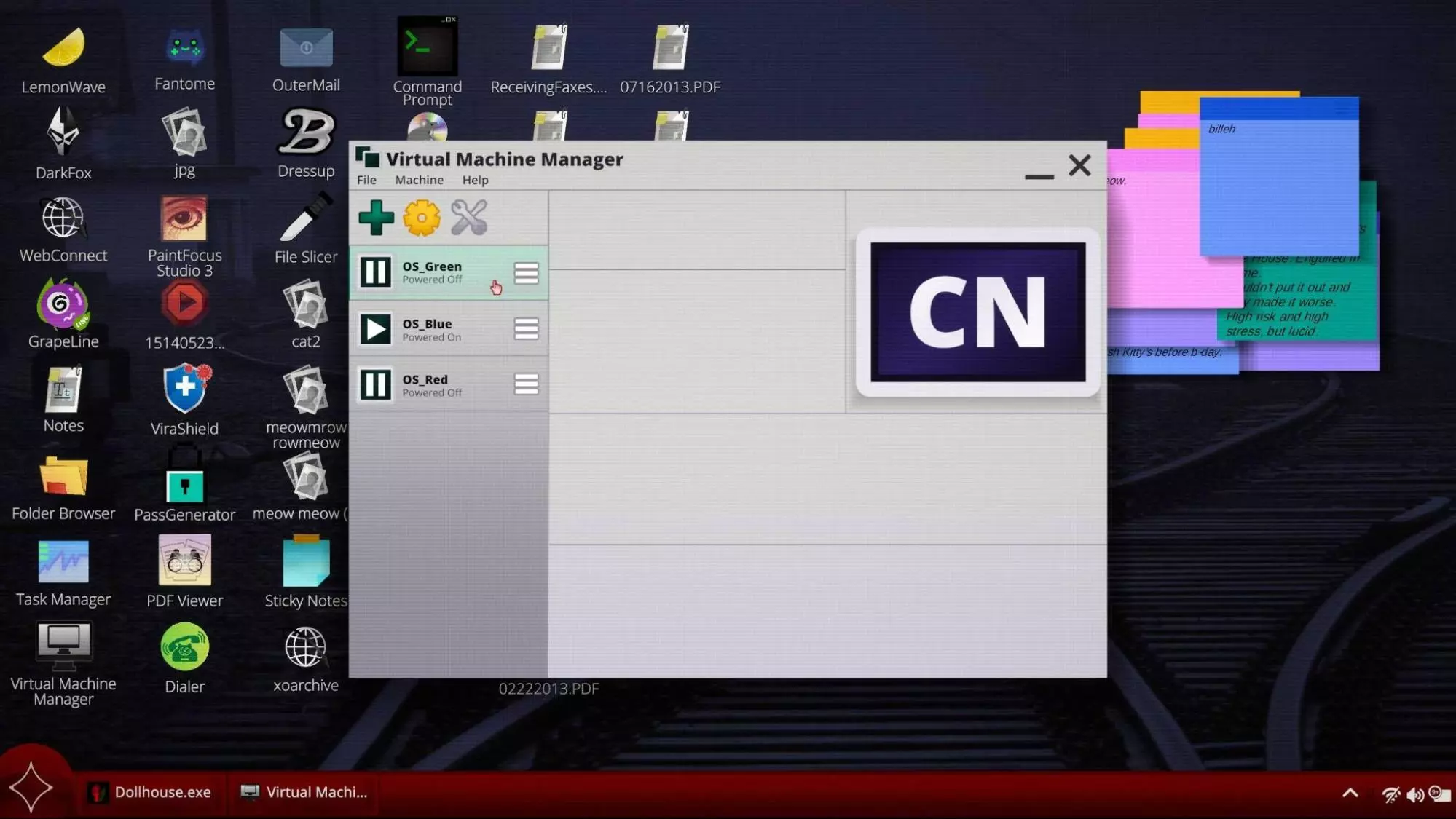Expand the hamburger menu for OS_Green
This screenshot has height=819, width=1456.
(x=526, y=273)
